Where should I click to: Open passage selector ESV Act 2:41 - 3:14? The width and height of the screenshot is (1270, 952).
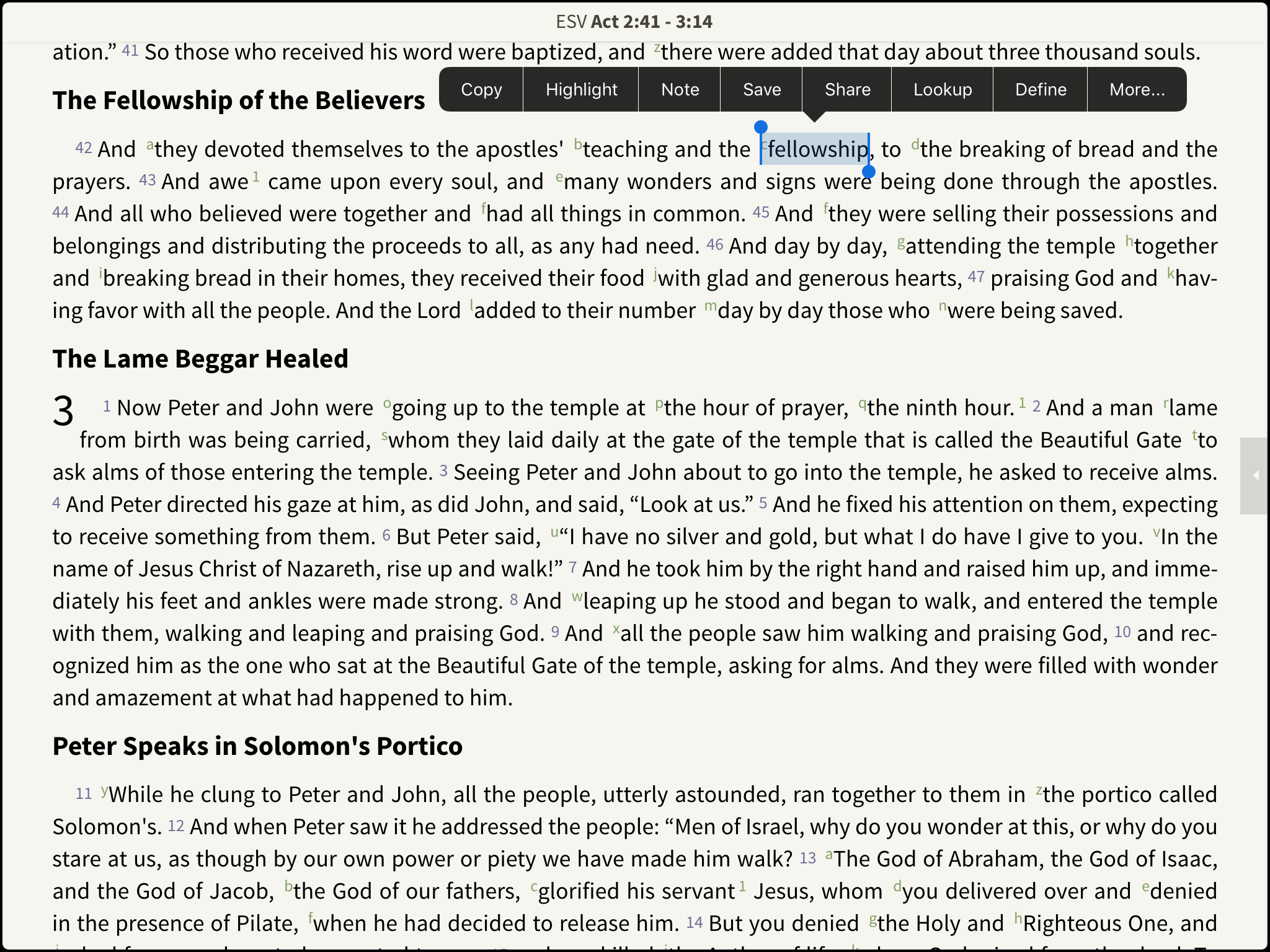pos(634,22)
